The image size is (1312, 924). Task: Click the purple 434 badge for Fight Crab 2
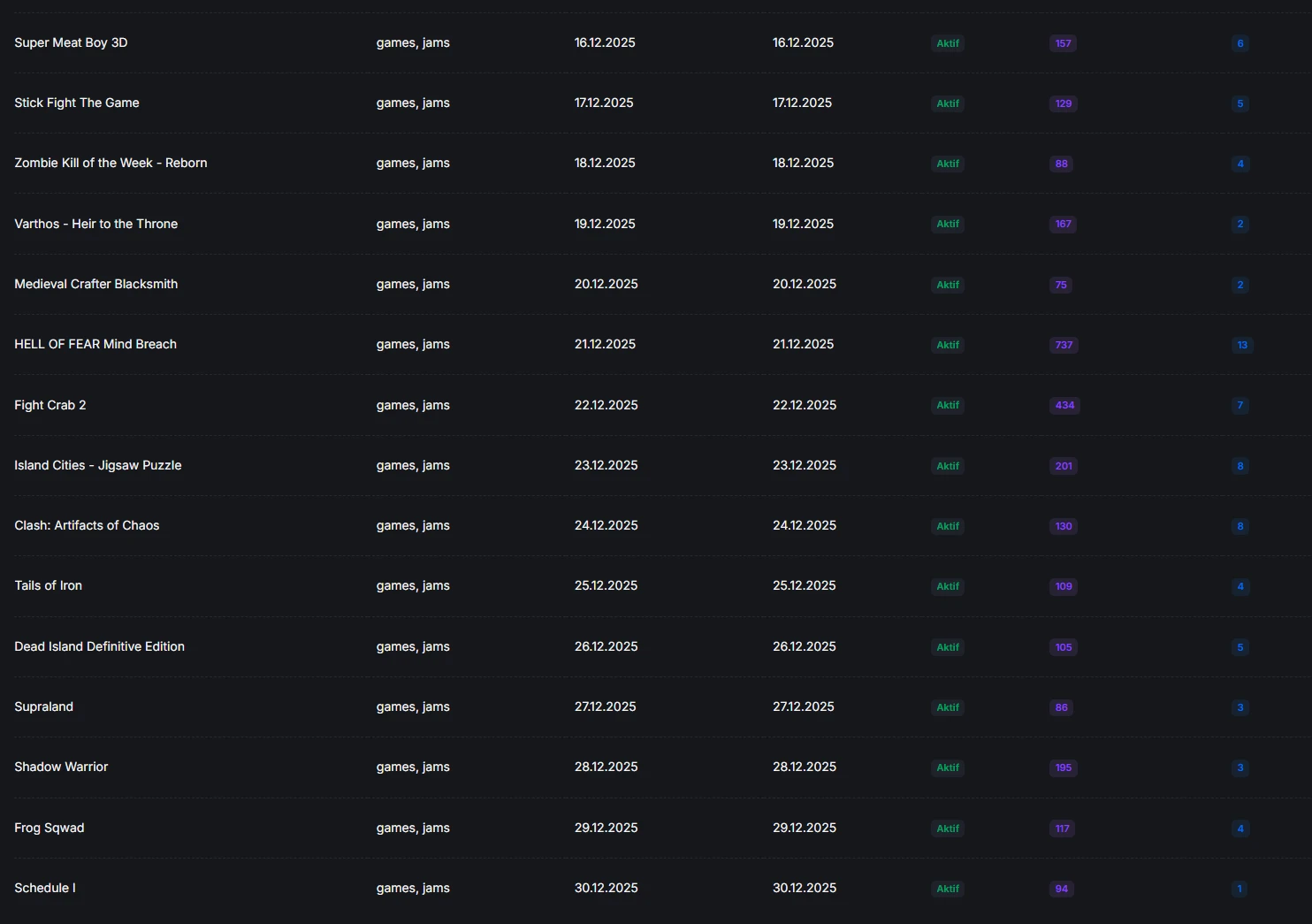coord(1064,405)
